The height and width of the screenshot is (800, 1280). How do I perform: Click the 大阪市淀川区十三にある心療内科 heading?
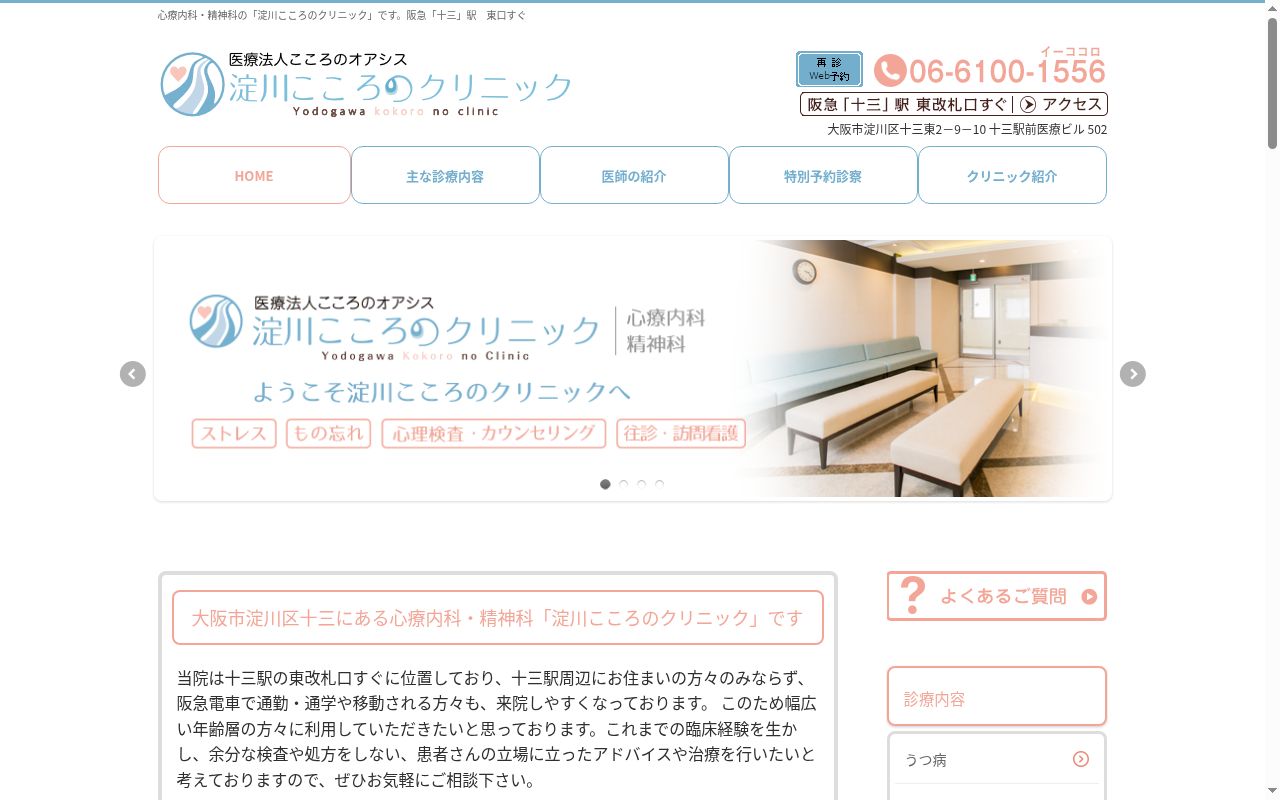[498, 618]
